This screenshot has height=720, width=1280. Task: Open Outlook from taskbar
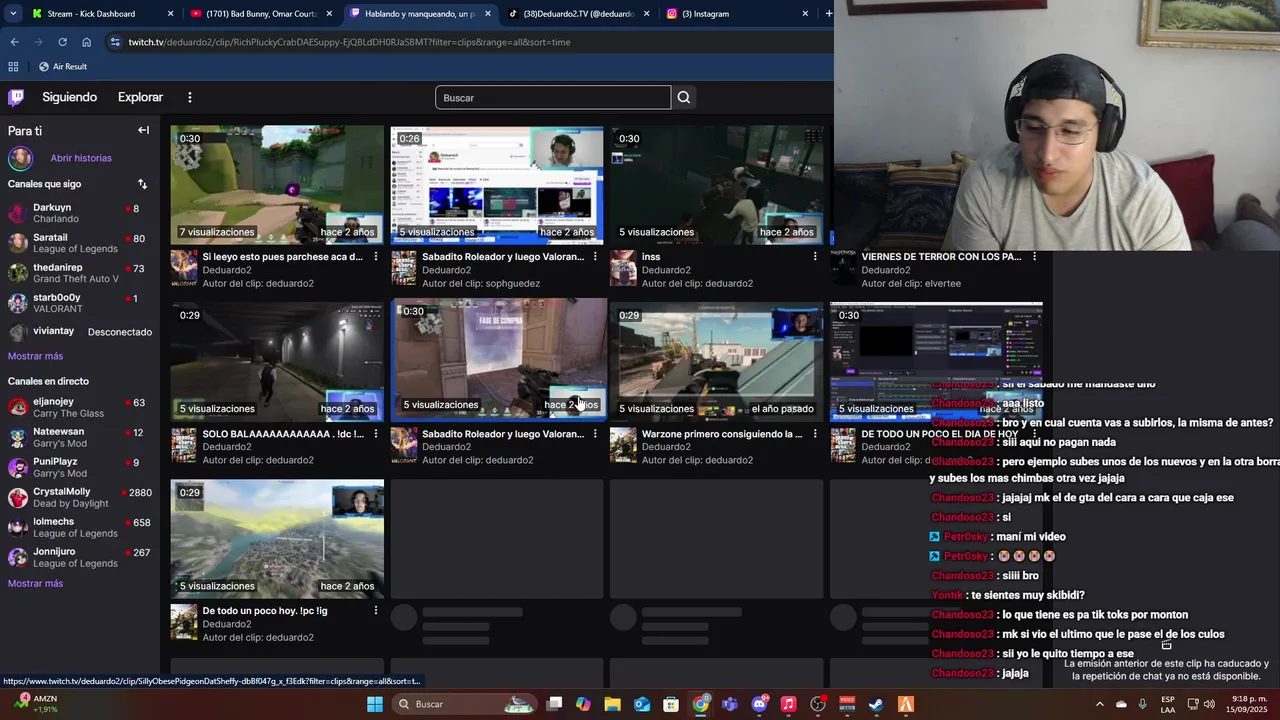point(642,704)
